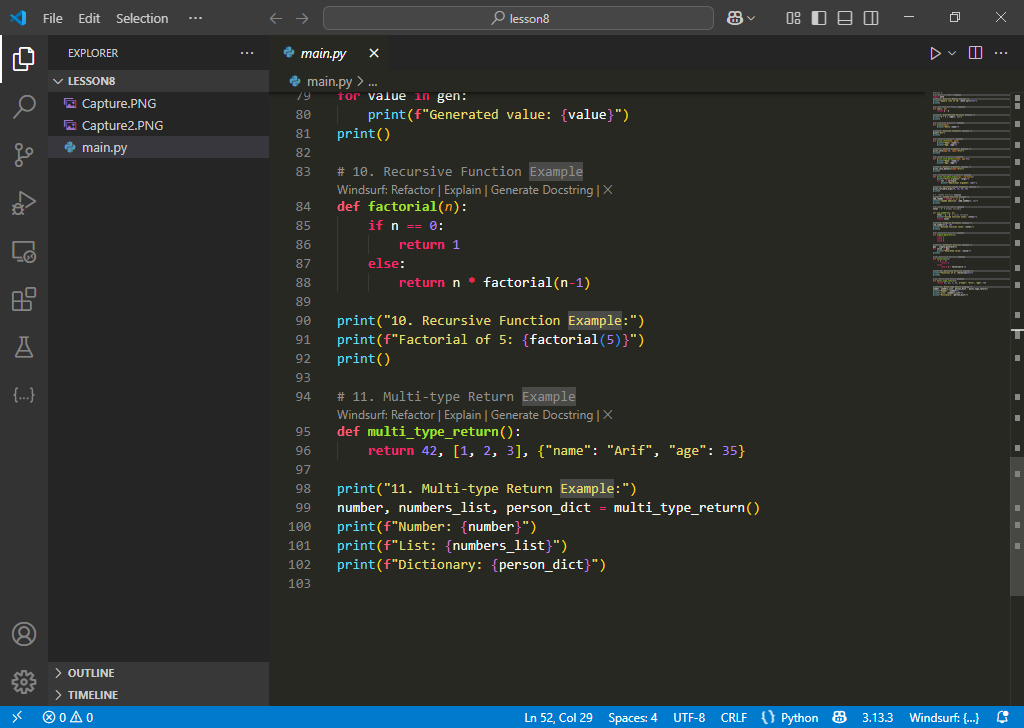Open Run and Debug view

coord(24,203)
